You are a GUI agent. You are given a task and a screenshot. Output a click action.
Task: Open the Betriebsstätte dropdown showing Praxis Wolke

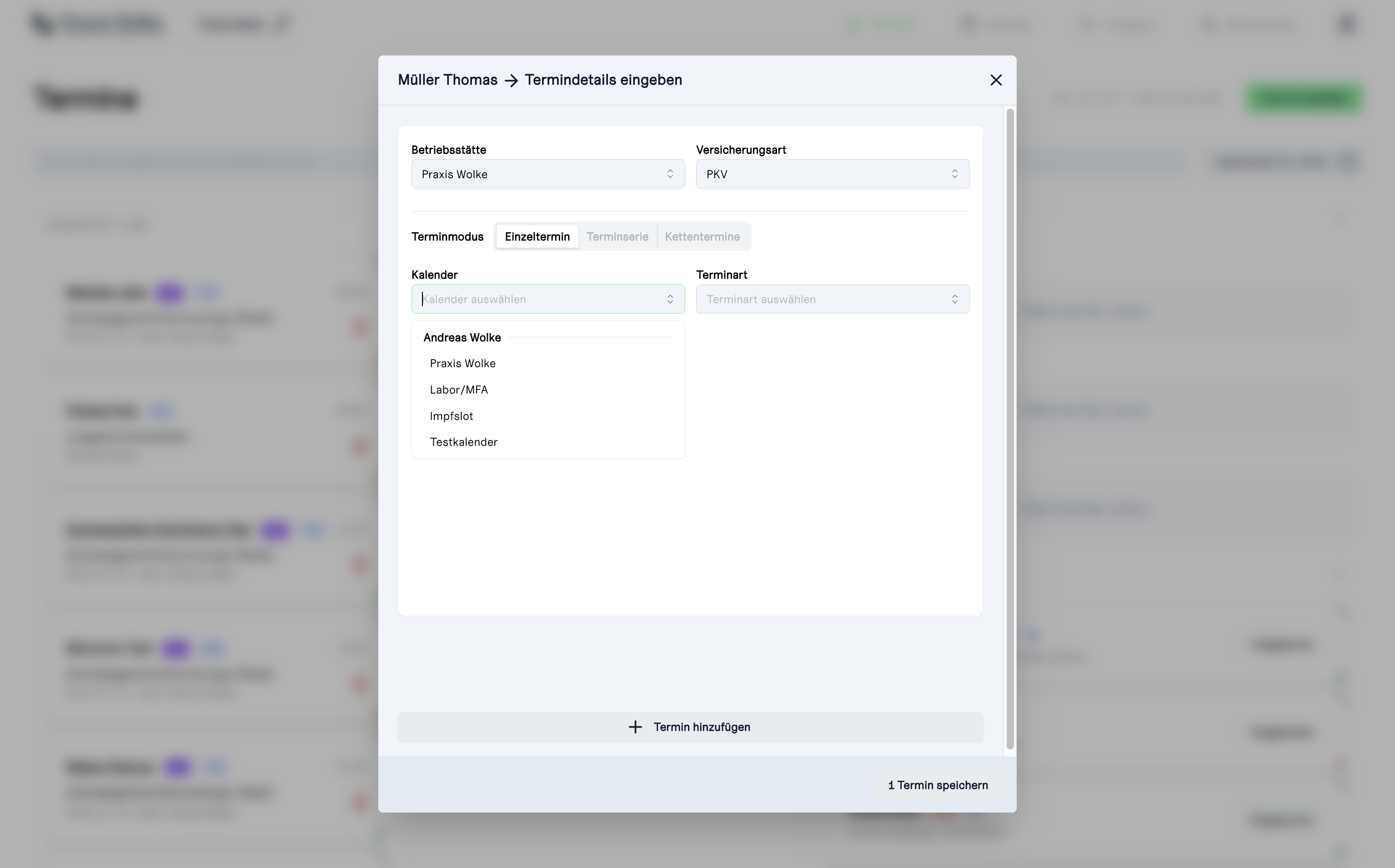coord(548,174)
